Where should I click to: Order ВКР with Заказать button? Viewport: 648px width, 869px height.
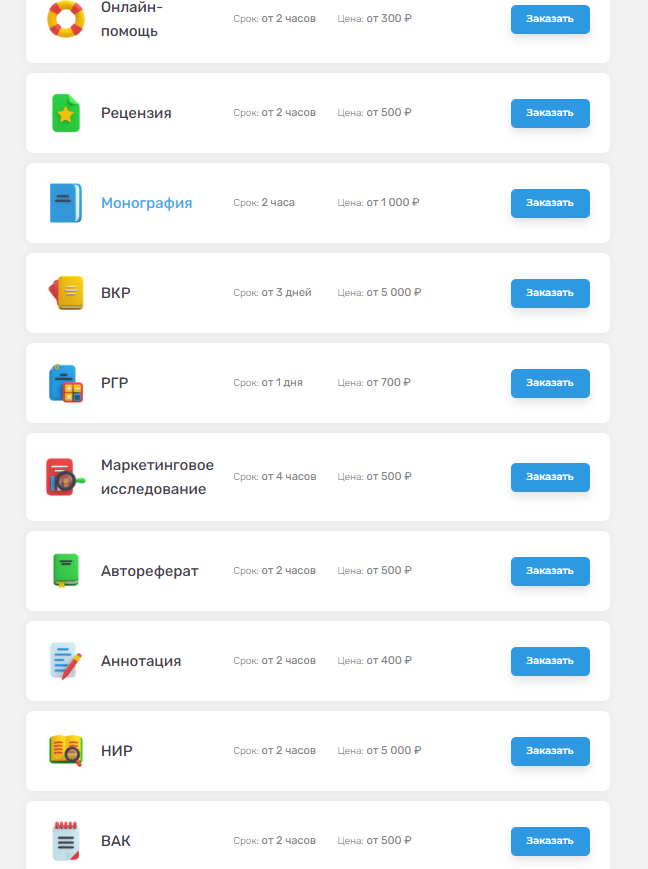coord(550,293)
